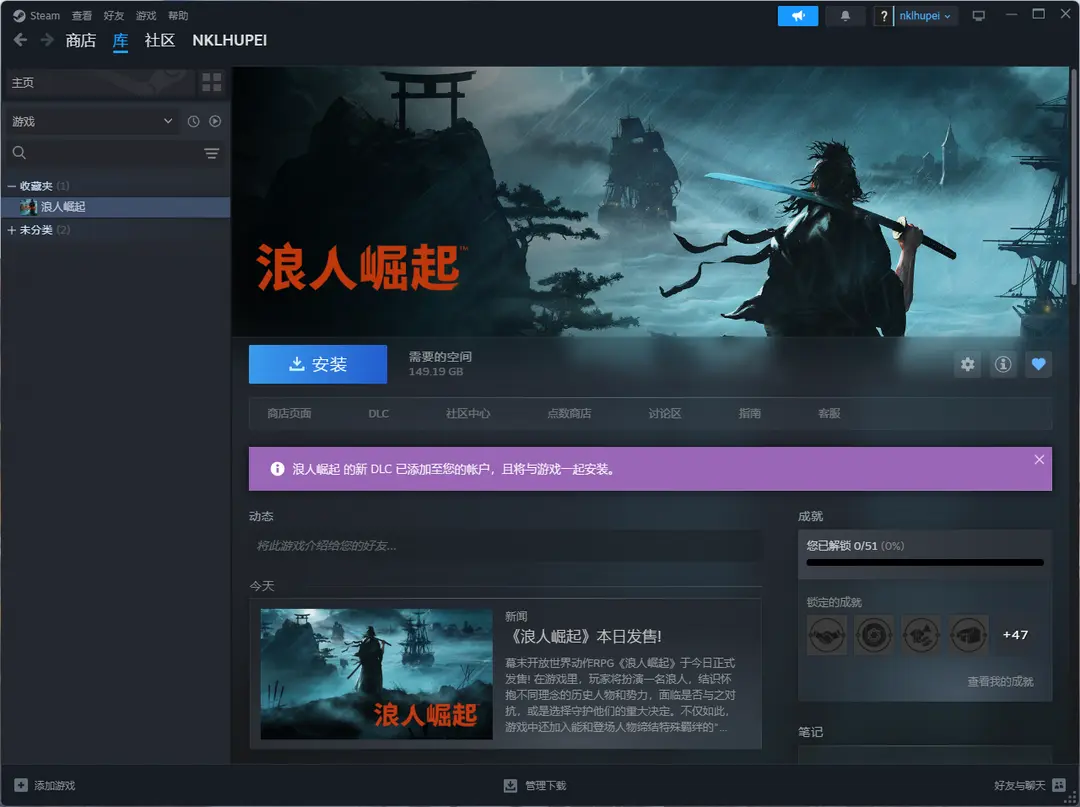Screen dimensions: 1080x807
Task: Open friends and chat icon
Action: 1059,785
